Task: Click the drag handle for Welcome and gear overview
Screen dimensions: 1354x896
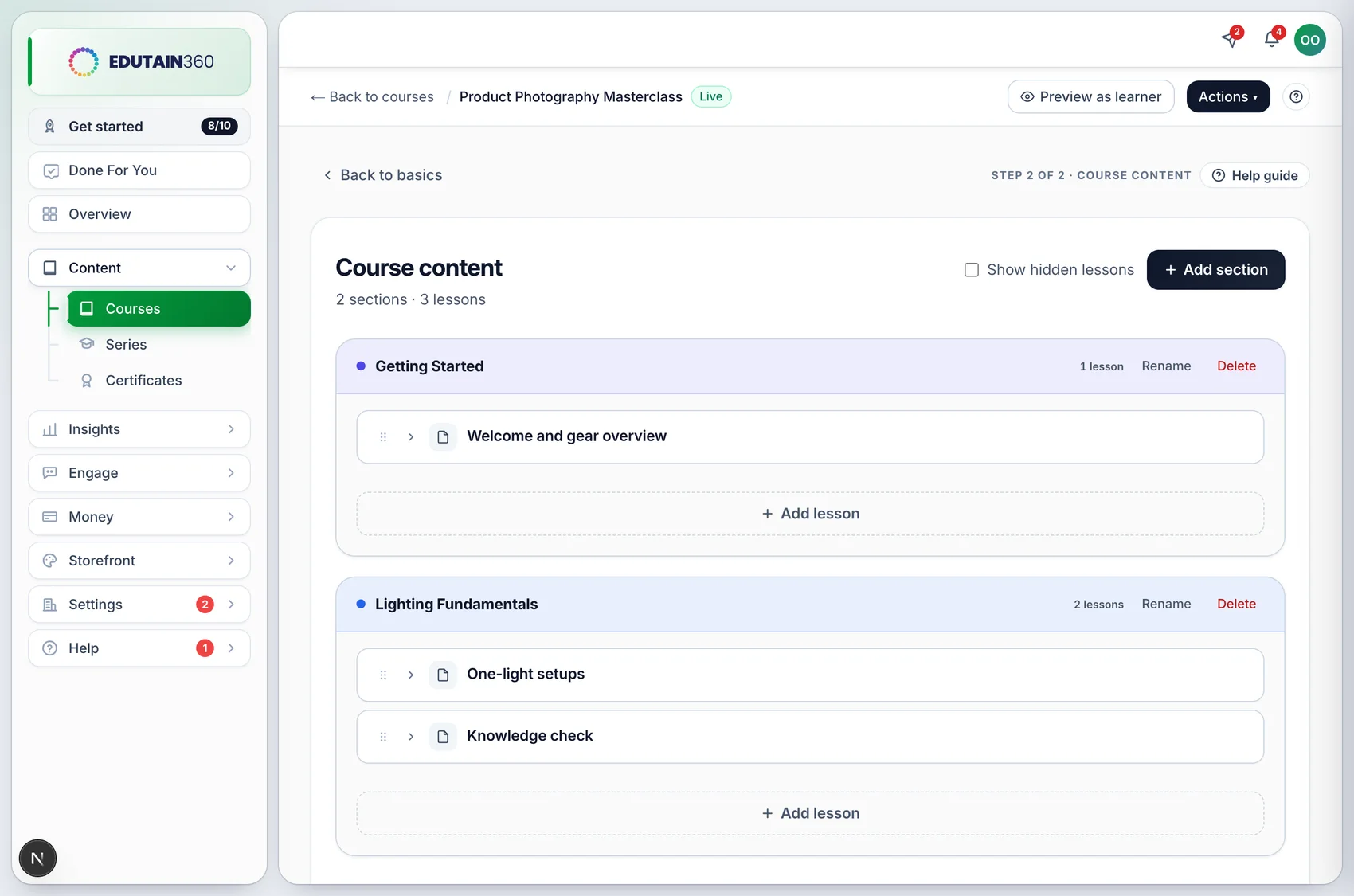Action: pyautogui.click(x=383, y=436)
